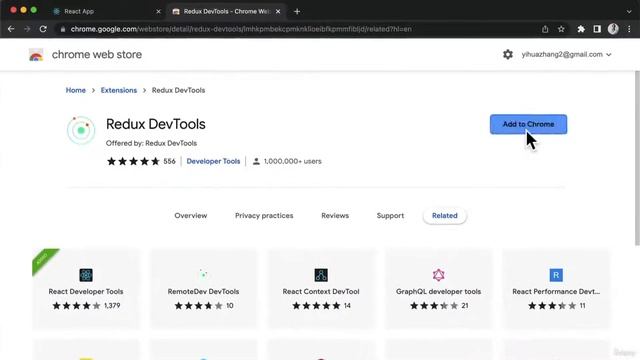The width and height of the screenshot is (640, 360).
Task: Click the page vertical scrollbar
Action: 637,158
